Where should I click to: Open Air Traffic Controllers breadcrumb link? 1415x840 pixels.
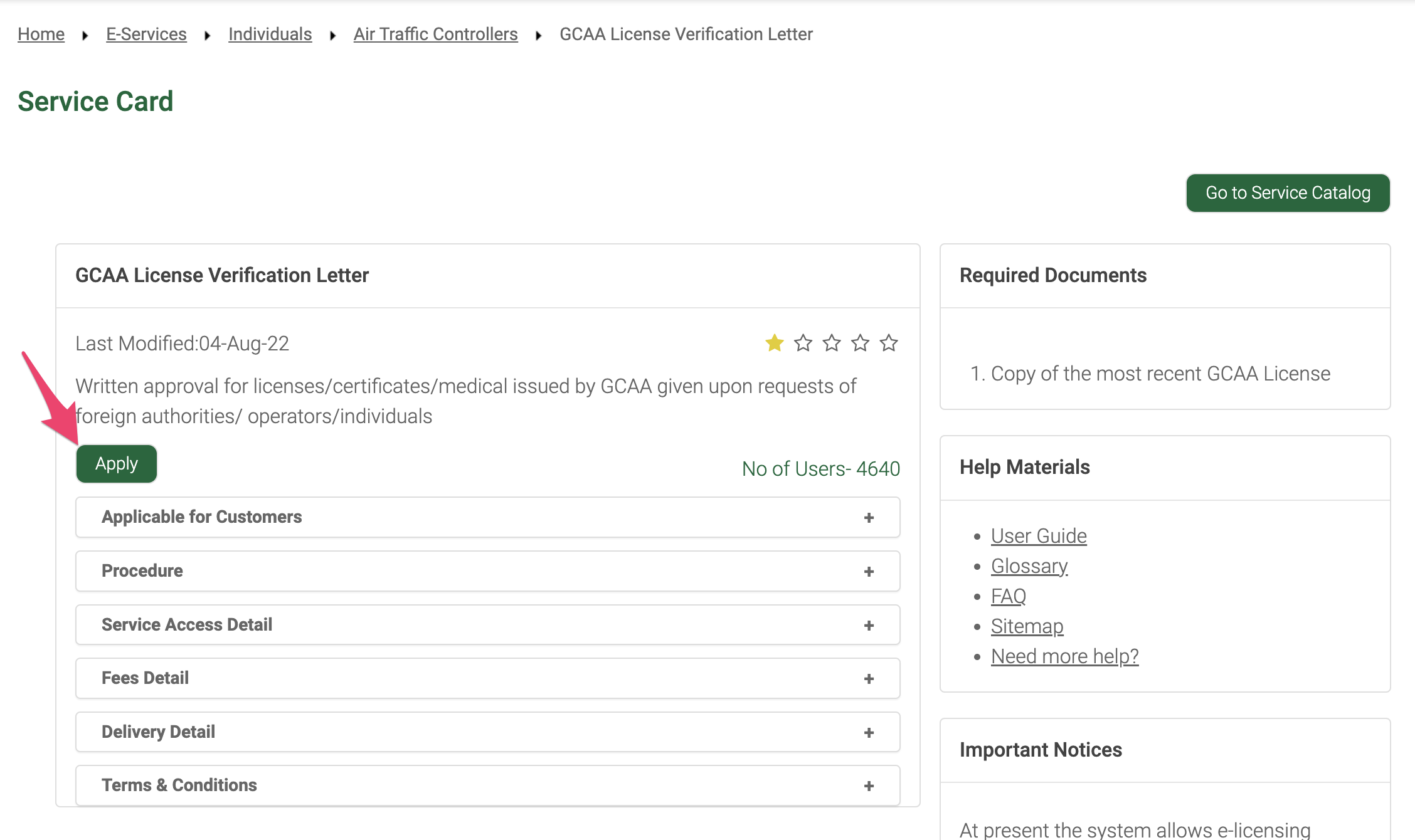click(435, 34)
